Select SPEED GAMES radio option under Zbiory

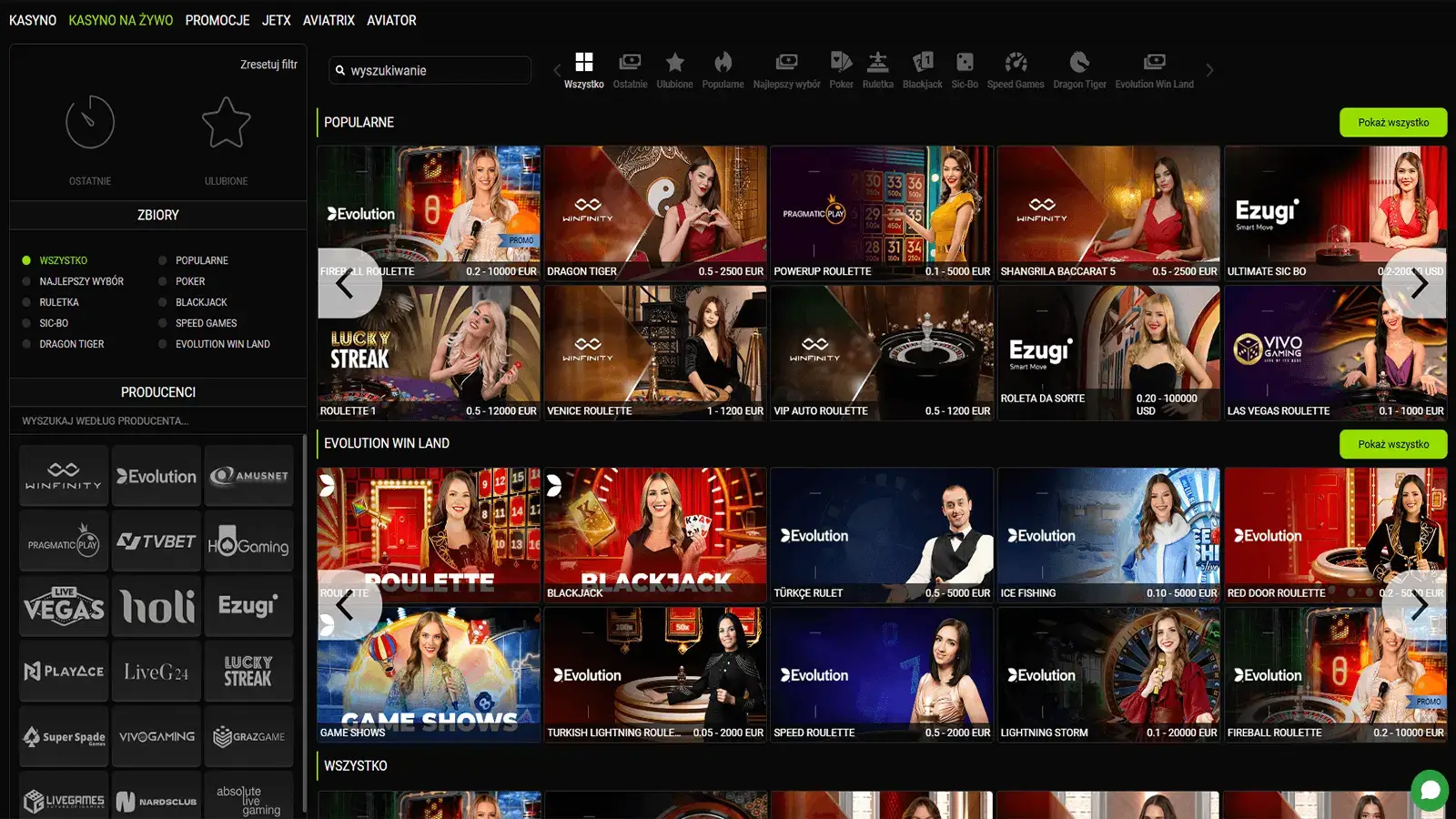(163, 323)
